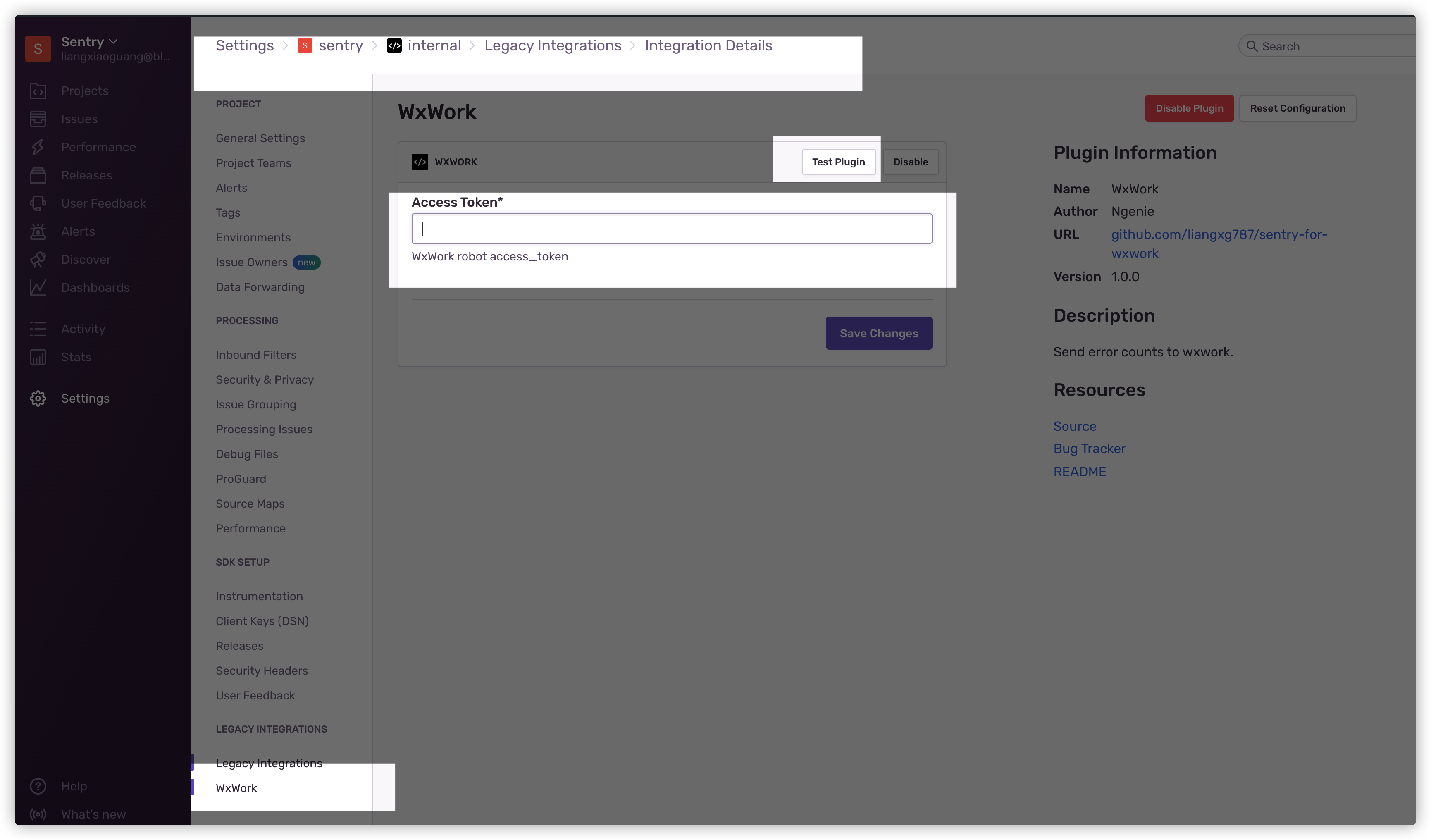This screenshot has height=840, width=1431.
Task: Open What's new via the broadcast icon
Action: point(38,814)
